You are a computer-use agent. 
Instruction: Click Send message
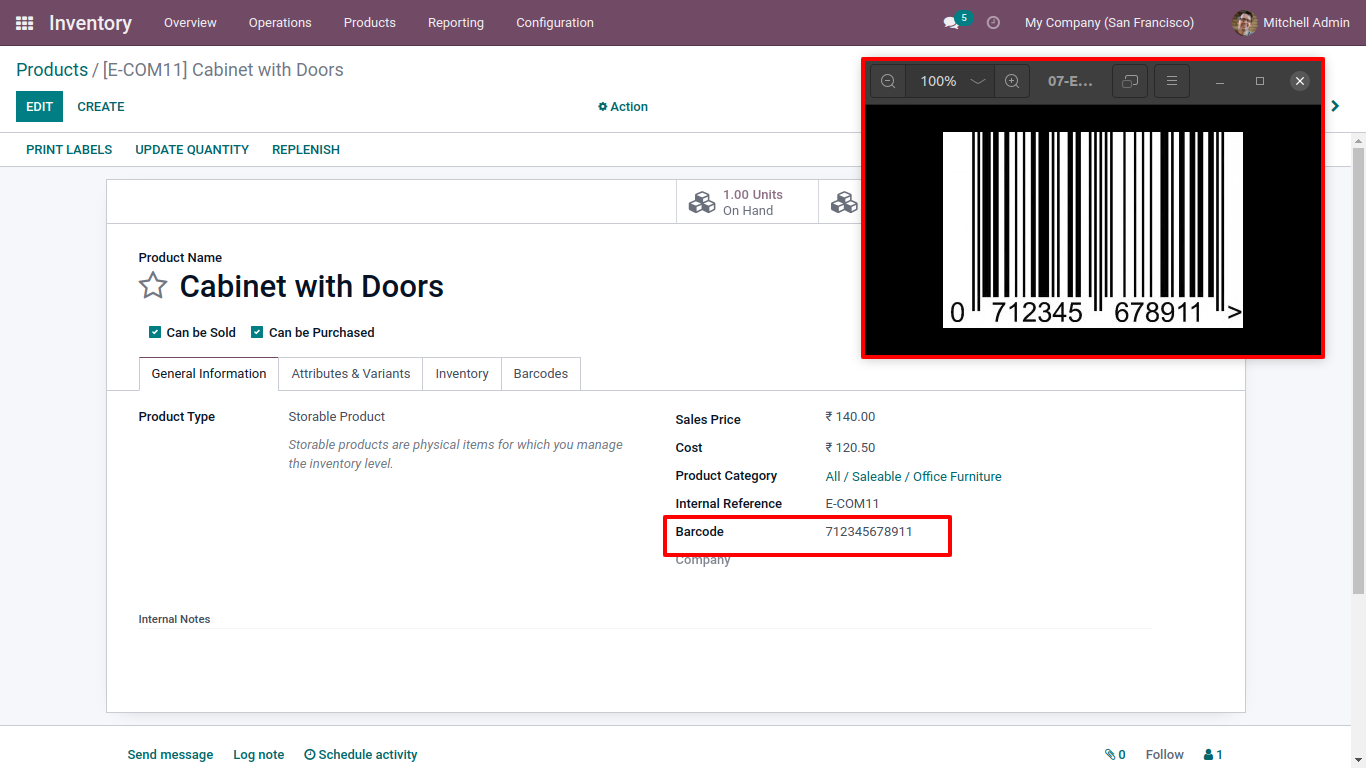pos(170,755)
